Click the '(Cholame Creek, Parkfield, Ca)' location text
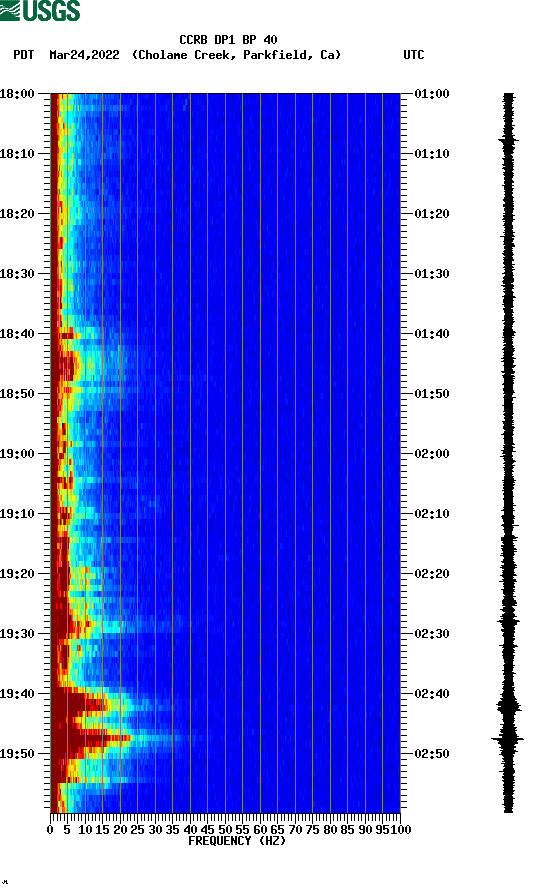 (x=236, y=55)
